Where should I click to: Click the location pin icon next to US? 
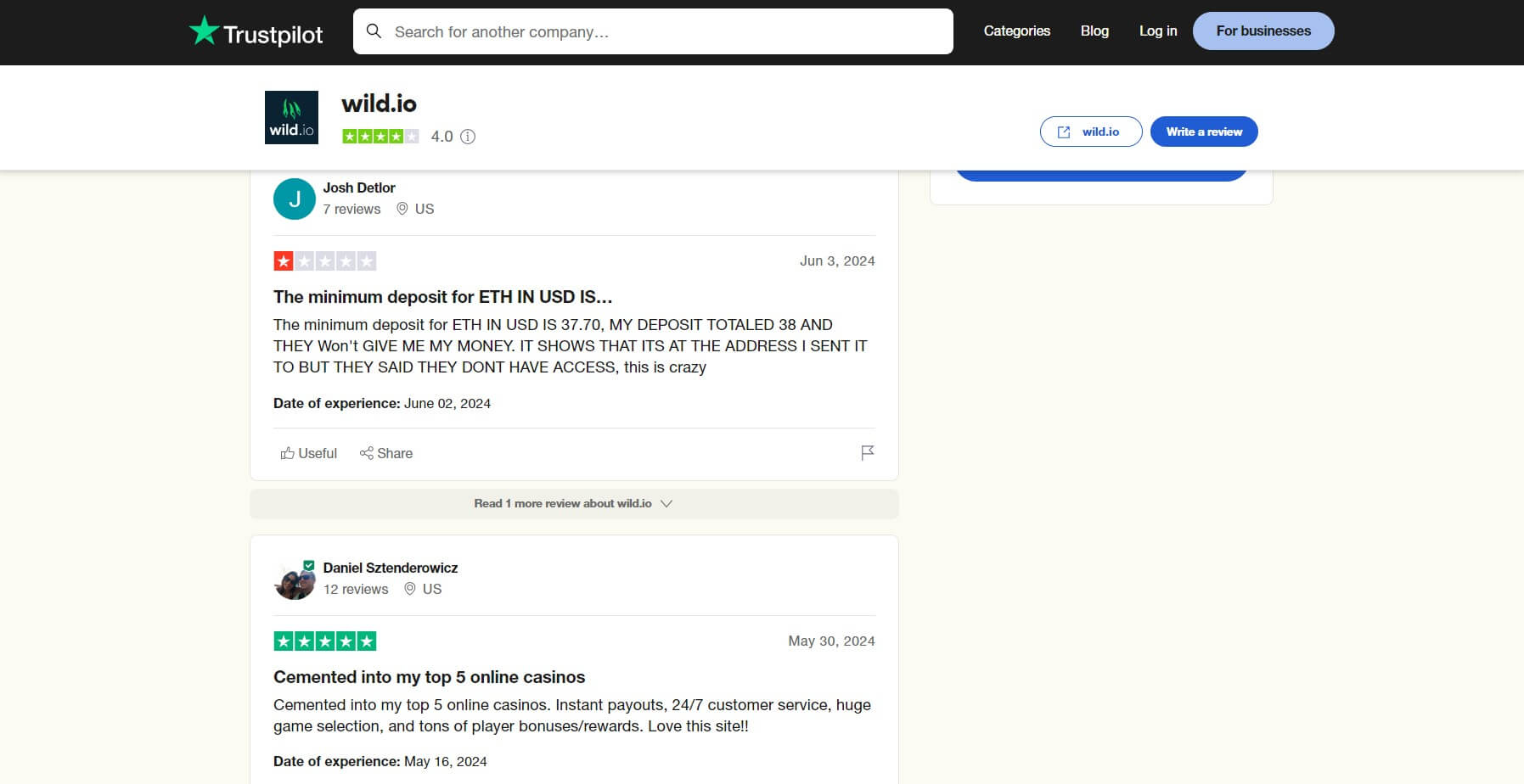click(402, 209)
